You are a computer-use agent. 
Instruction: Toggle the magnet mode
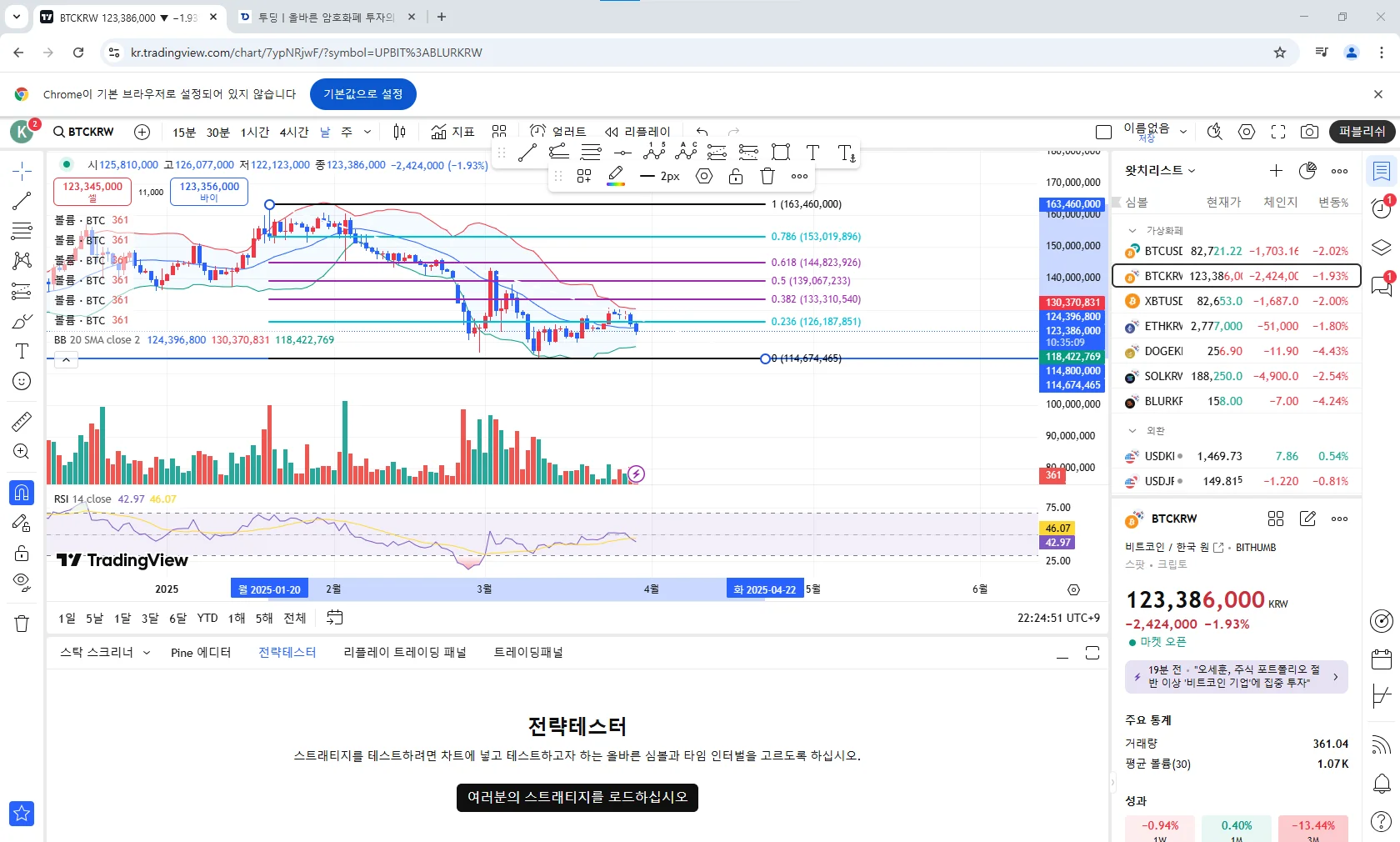[x=22, y=493]
